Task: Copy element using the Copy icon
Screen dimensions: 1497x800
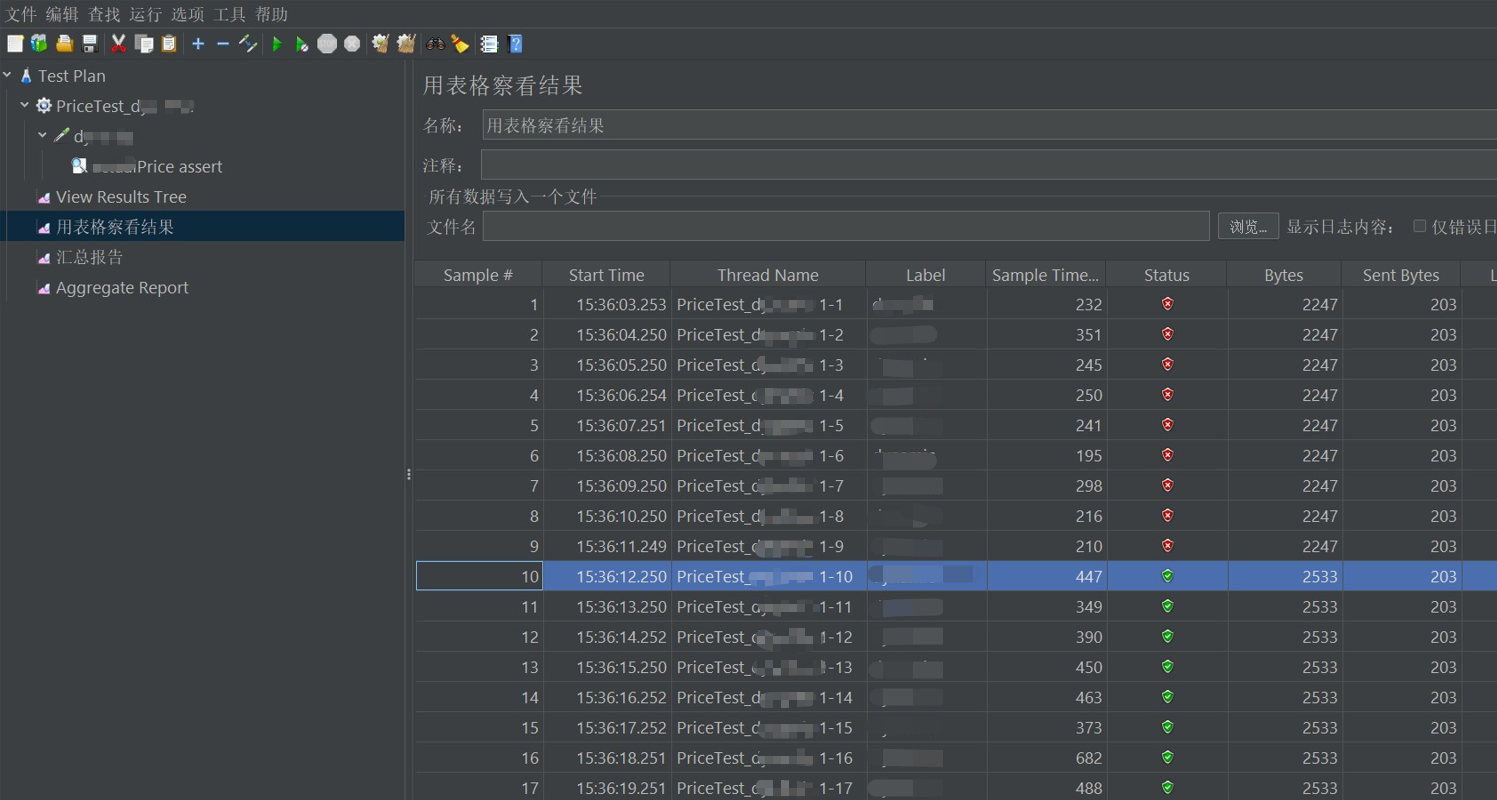Action: pyautogui.click(x=144, y=44)
